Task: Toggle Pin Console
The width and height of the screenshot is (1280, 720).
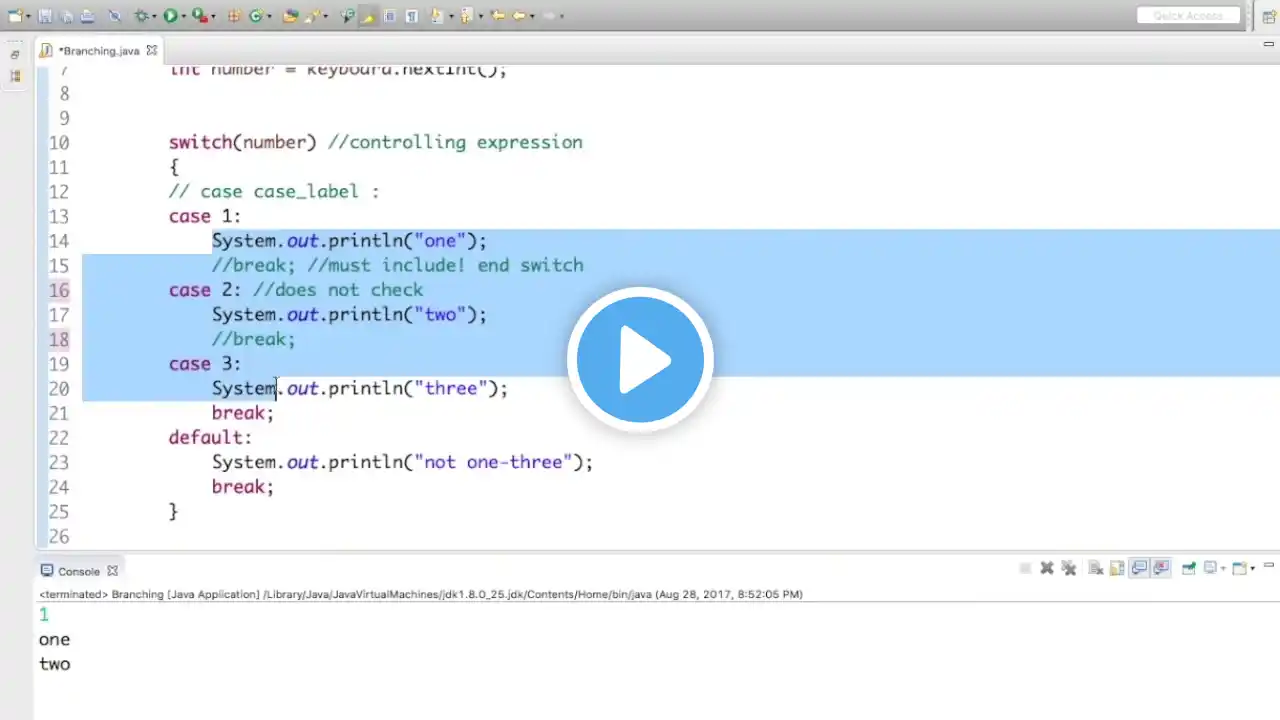Action: click(x=1188, y=568)
